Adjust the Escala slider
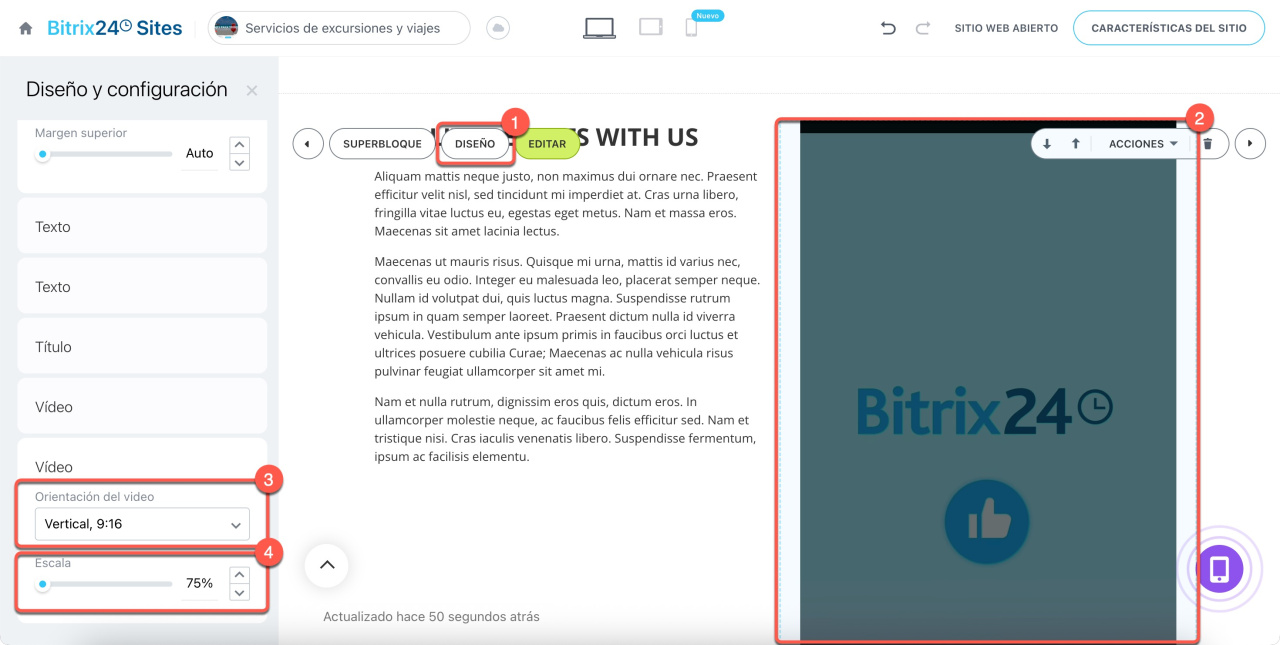1280x645 pixels. (104, 584)
